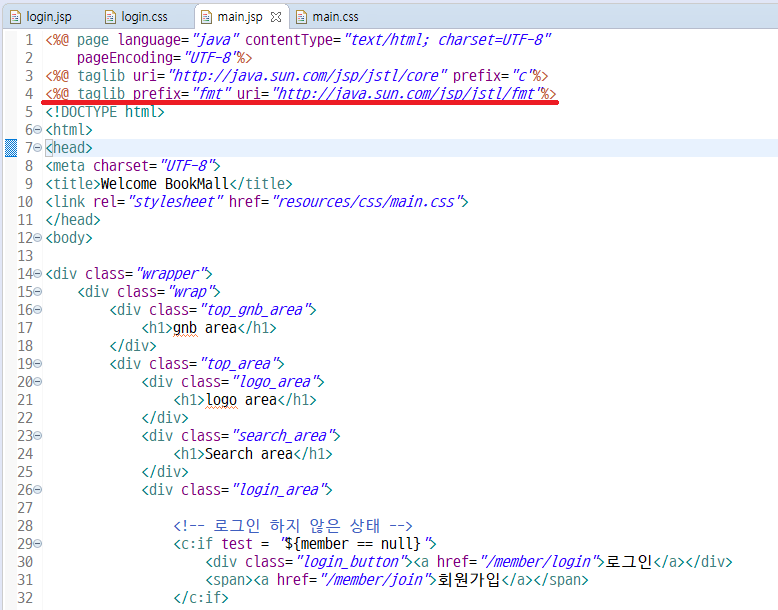
Task: Select the main.jsp editor tab
Action: (x=240, y=17)
